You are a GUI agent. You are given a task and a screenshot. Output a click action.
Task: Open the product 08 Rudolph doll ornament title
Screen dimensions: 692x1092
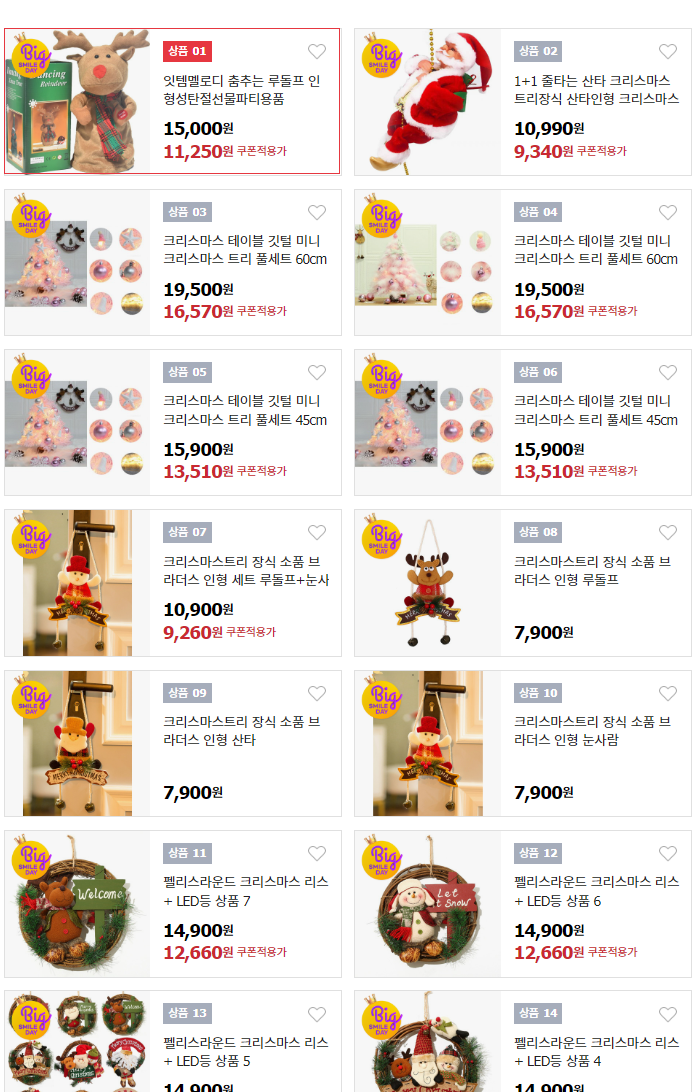(x=592, y=570)
